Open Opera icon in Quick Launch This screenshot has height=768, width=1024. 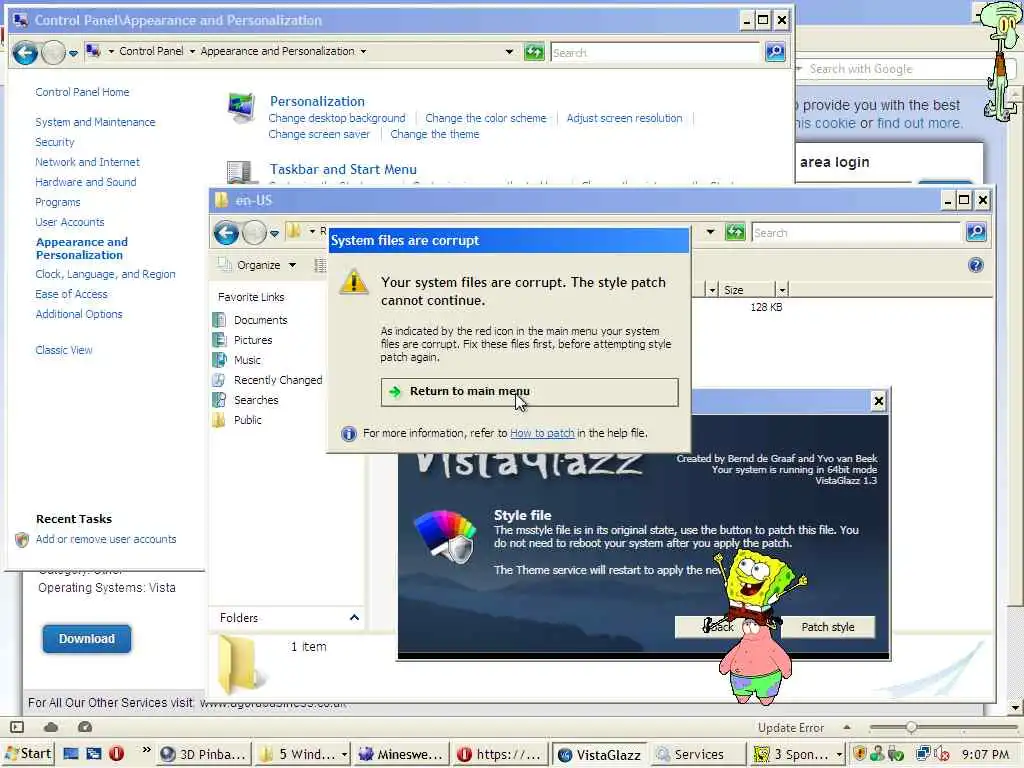(116, 754)
